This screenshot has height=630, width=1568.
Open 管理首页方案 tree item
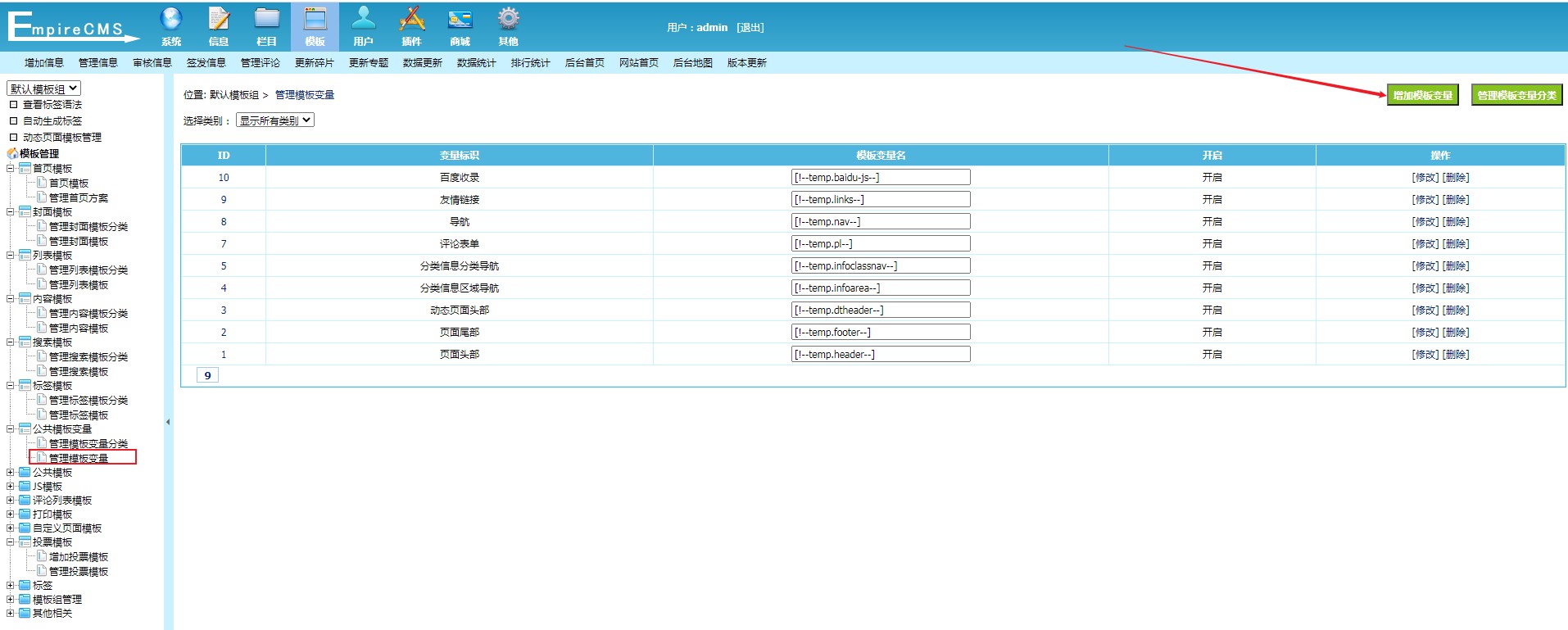point(79,197)
